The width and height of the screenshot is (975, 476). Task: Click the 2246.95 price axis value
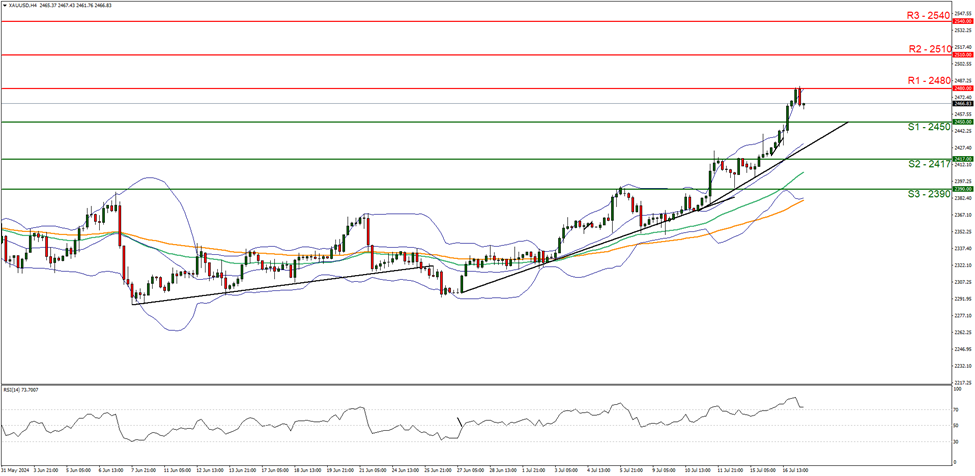tap(962, 350)
